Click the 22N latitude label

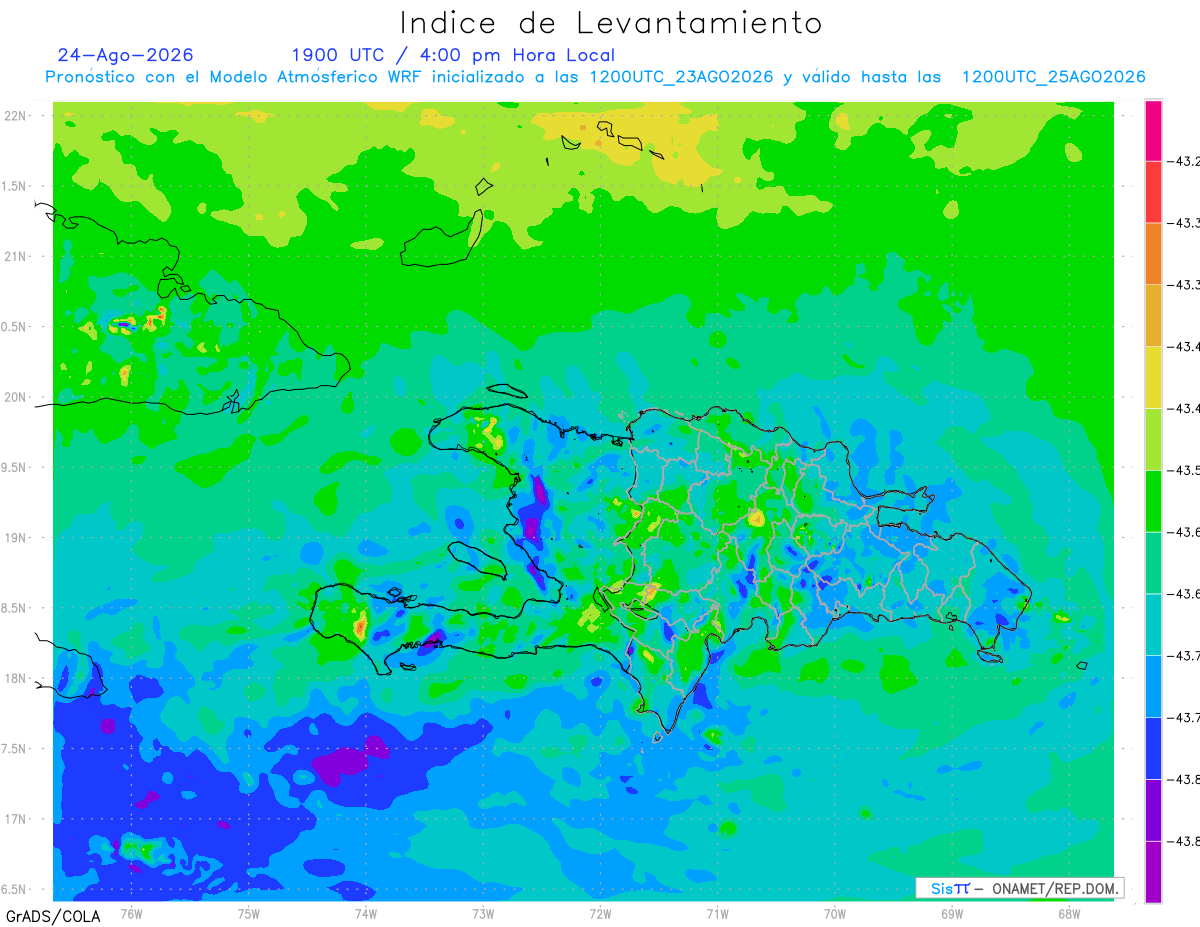pyautogui.click(x=15, y=115)
